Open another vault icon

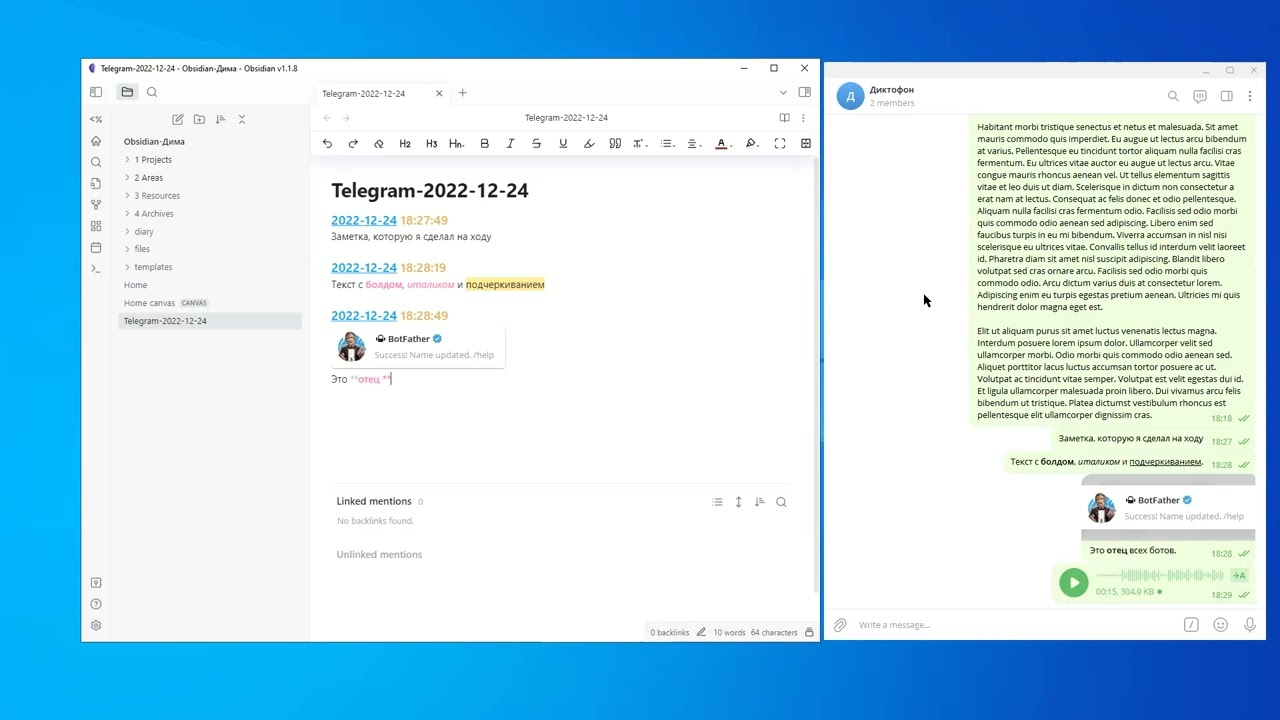point(96,582)
